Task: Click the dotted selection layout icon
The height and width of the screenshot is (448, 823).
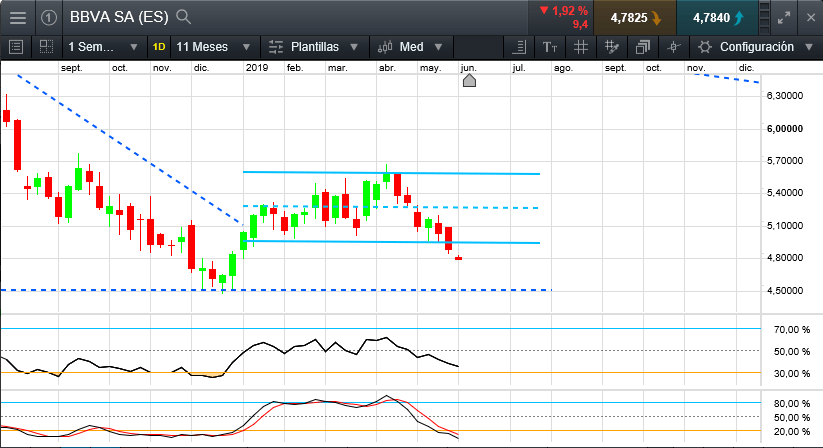Action: (x=46, y=47)
